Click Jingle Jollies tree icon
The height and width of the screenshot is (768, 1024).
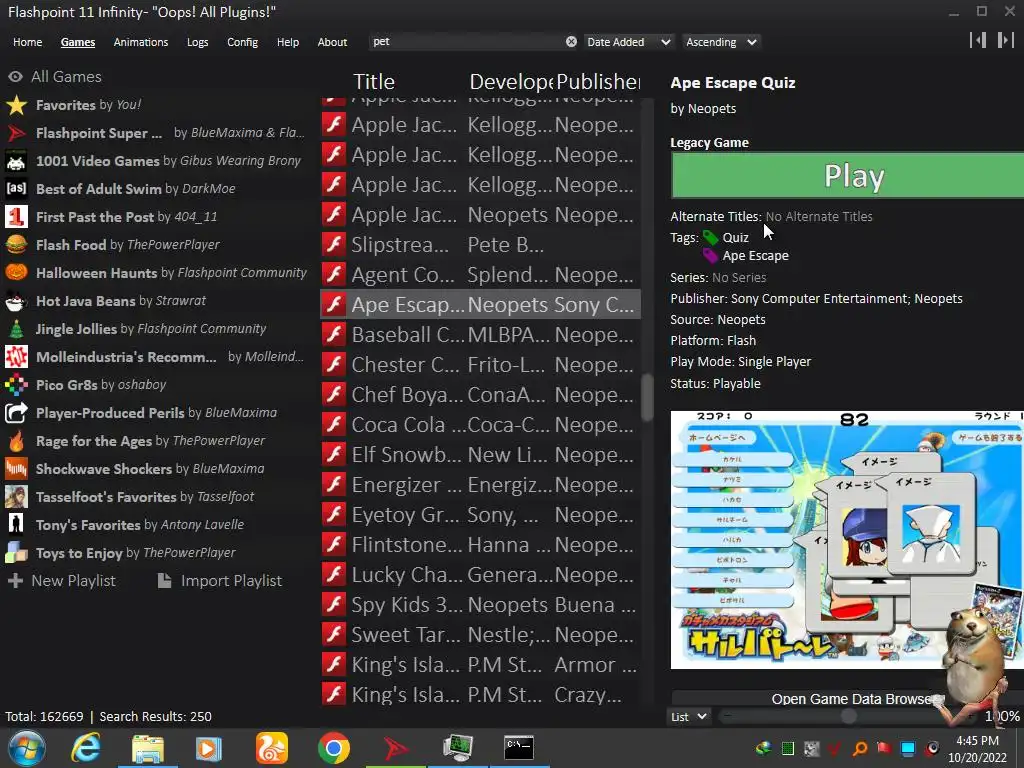pyautogui.click(x=16, y=328)
